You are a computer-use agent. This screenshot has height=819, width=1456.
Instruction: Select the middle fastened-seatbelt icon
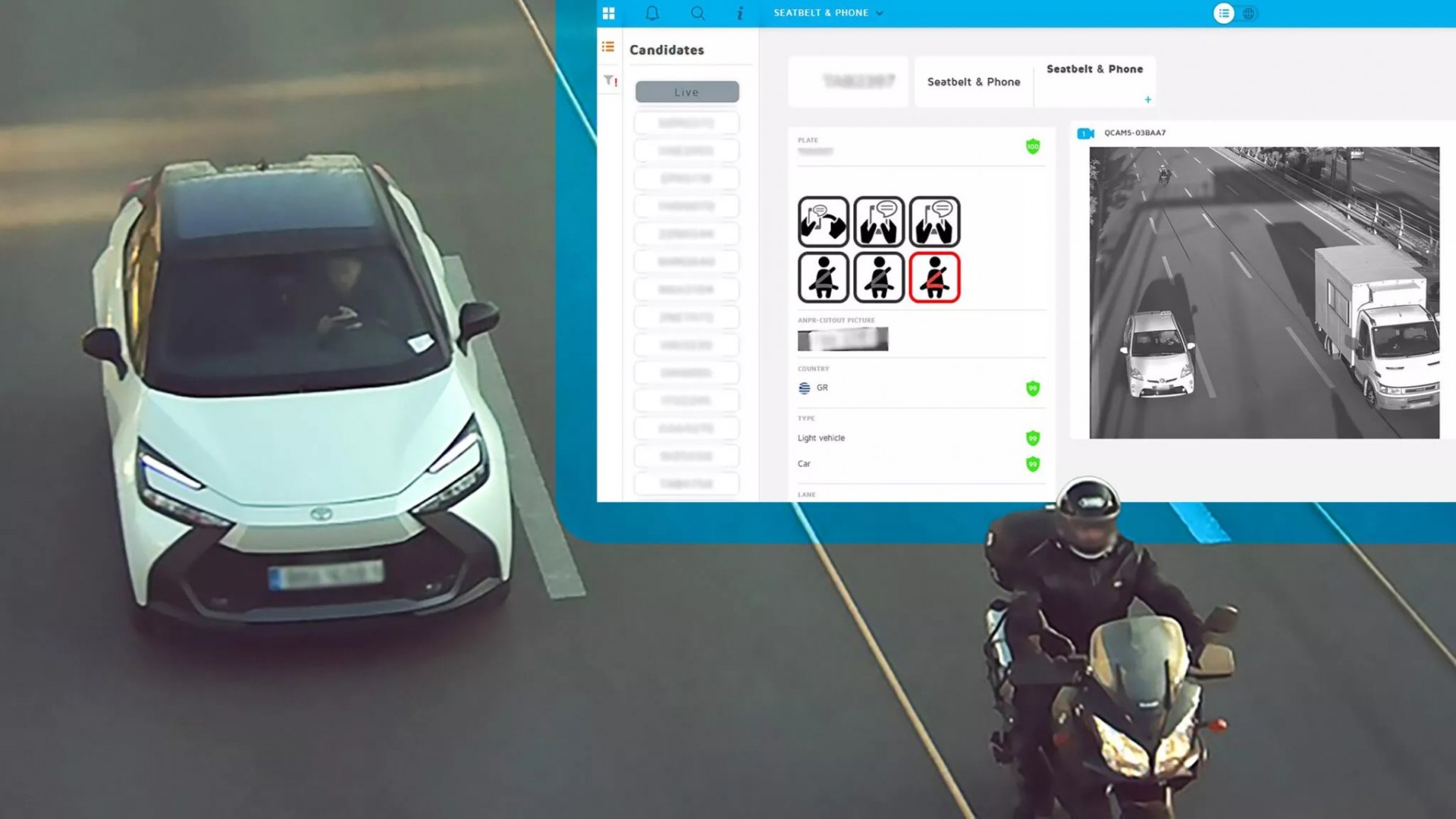coord(879,278)
